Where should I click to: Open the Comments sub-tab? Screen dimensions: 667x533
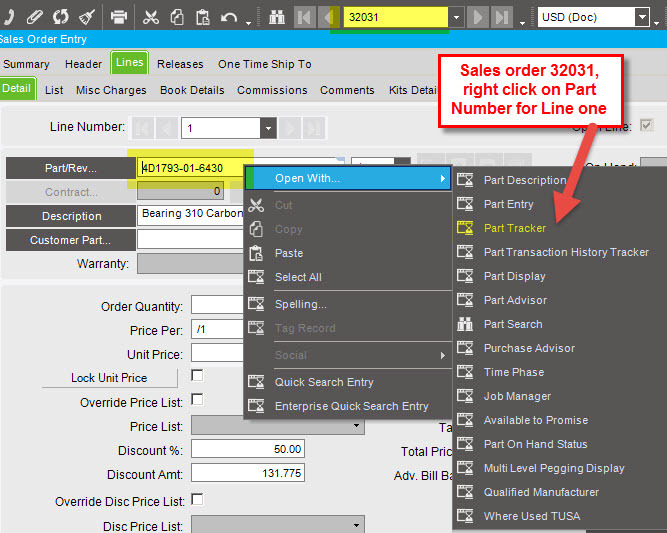(347, 90)
